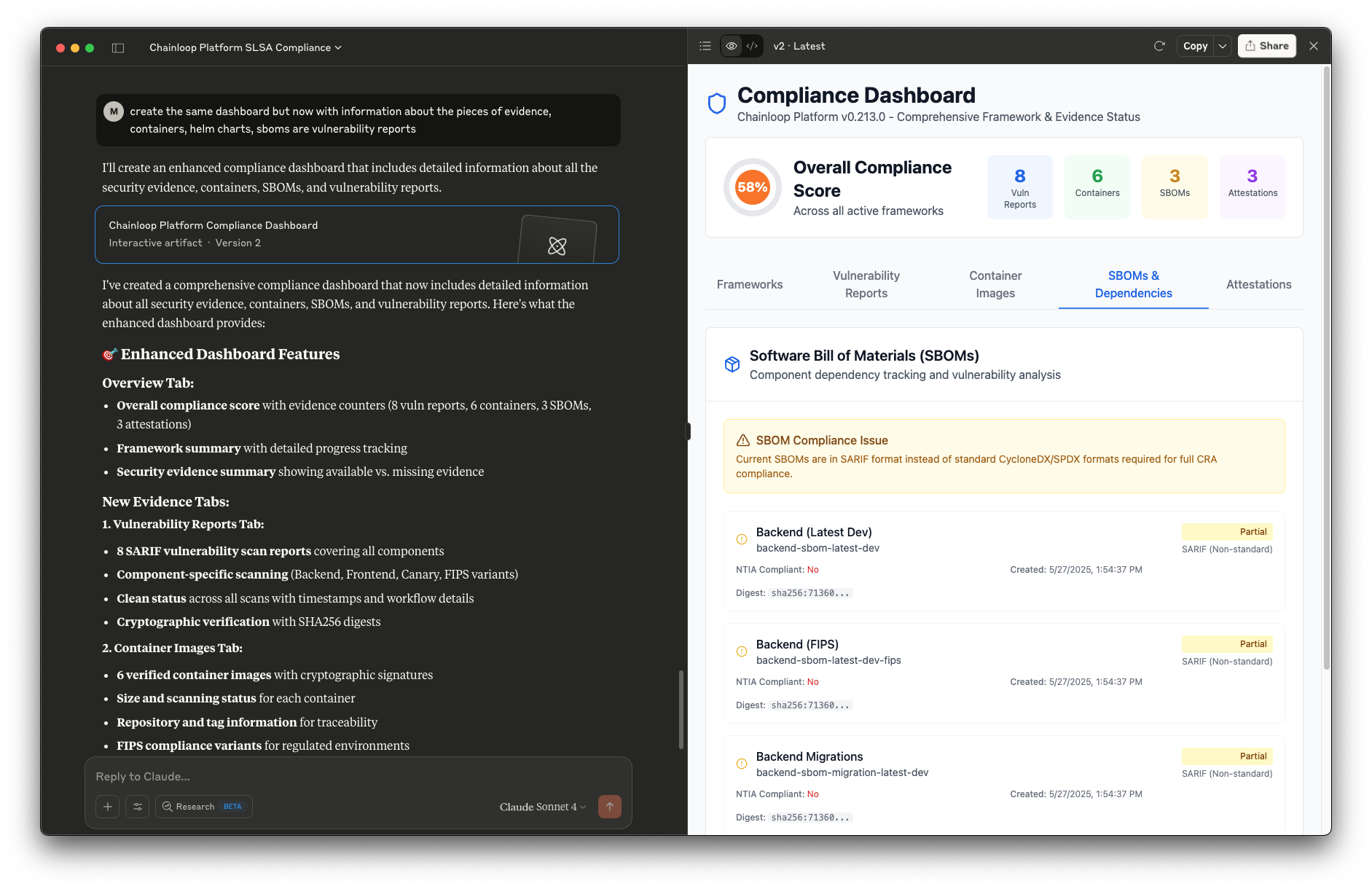
Task: Click the plus attachment button
Action: (107, 807)
